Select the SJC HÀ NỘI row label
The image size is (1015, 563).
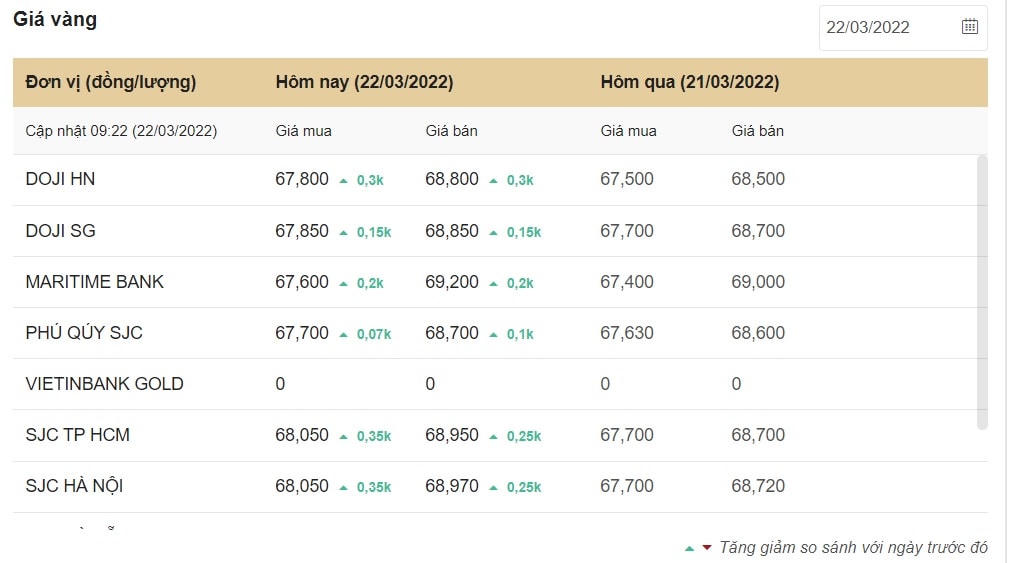pyautogui.click(x=74, y=485)
